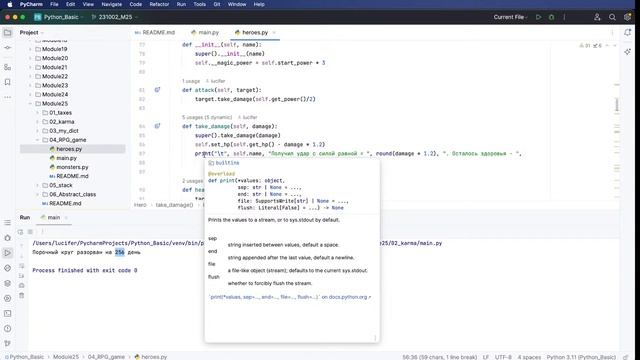Open the File menu
Image resolution: width=640 pixels, height=360 pixels.
coord(54,4)
